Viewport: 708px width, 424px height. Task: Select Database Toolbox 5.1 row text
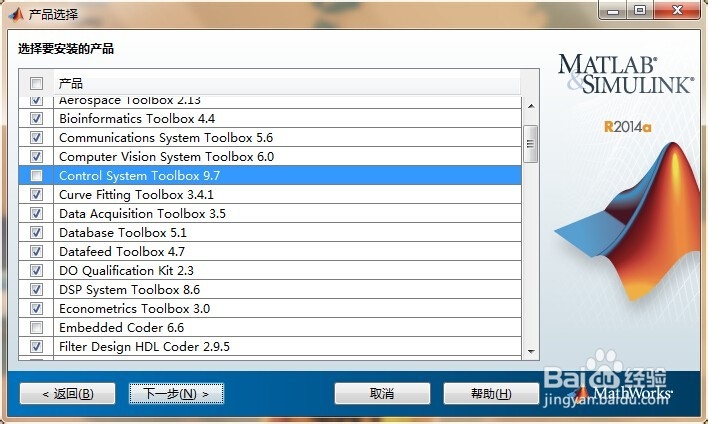point(123,233)
